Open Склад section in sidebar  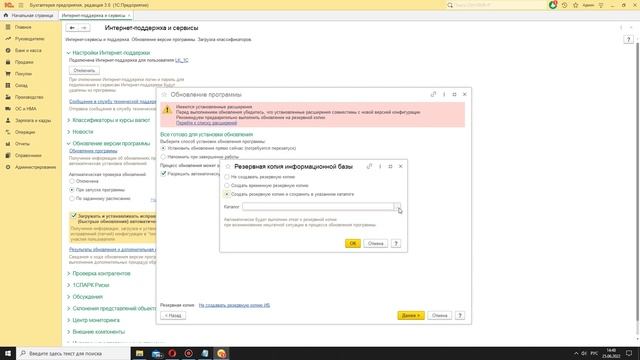21,85
